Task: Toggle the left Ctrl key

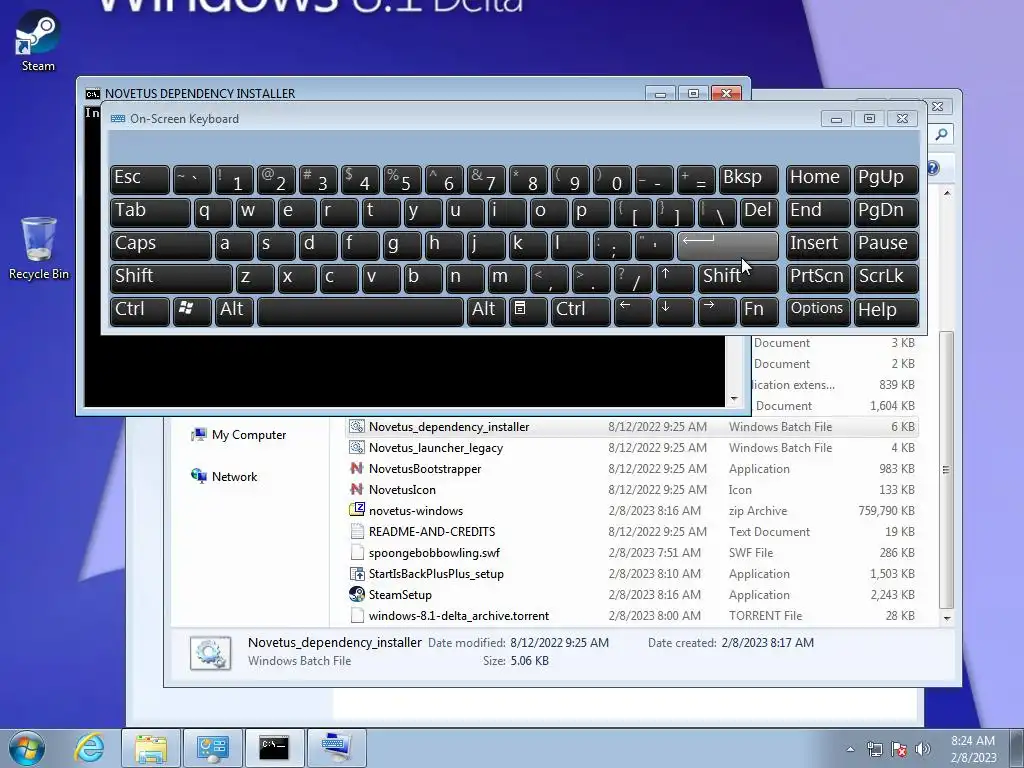Action: tap(140, 311)
